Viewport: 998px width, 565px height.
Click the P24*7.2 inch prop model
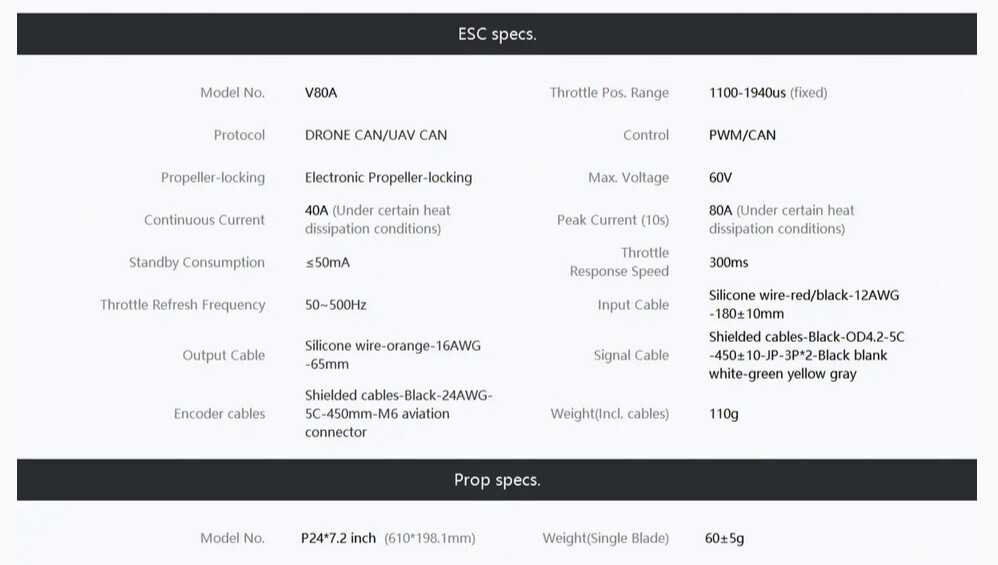point(339,538)
